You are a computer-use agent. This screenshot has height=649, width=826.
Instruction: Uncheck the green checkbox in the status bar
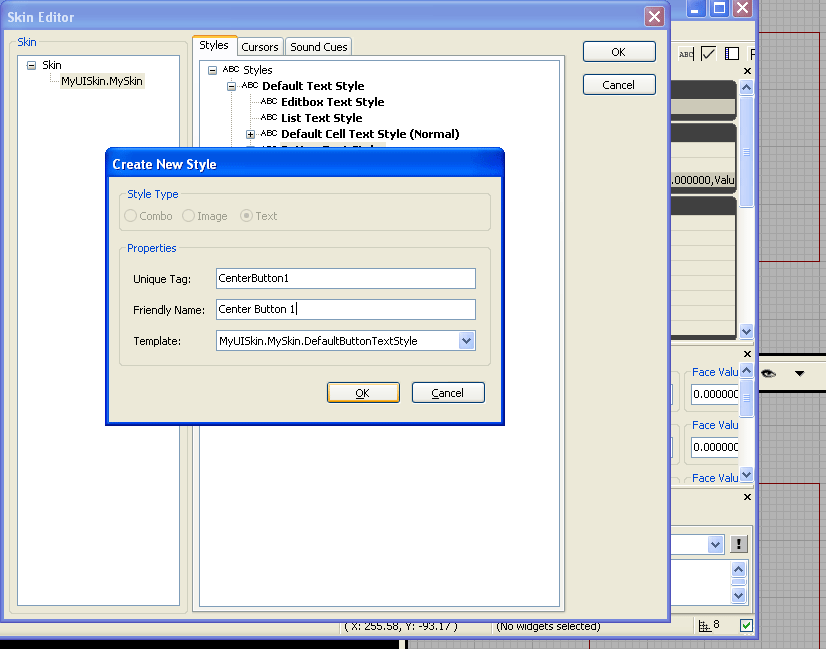745,624
